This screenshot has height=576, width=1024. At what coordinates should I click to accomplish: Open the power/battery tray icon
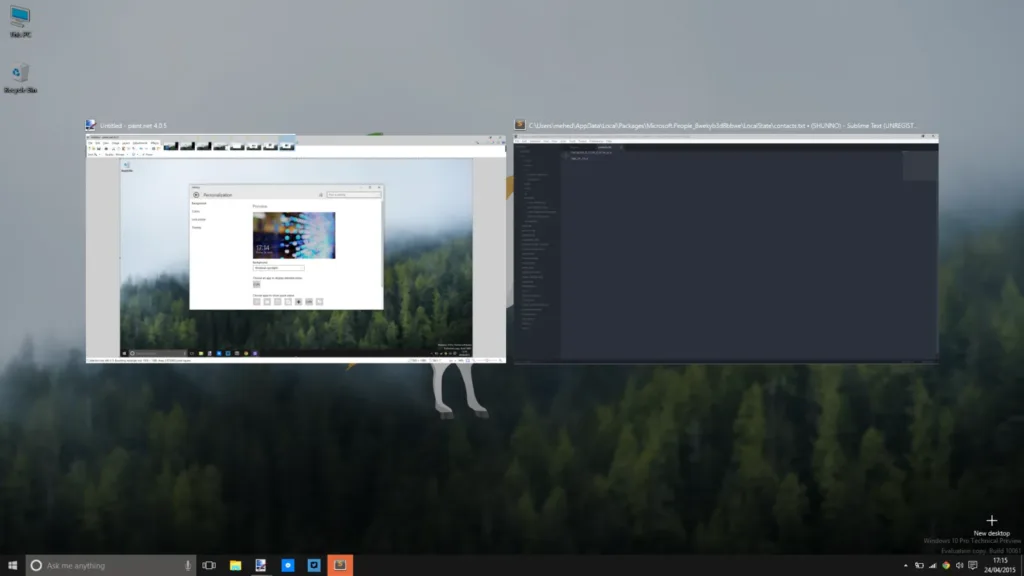(x=919, y=566)
